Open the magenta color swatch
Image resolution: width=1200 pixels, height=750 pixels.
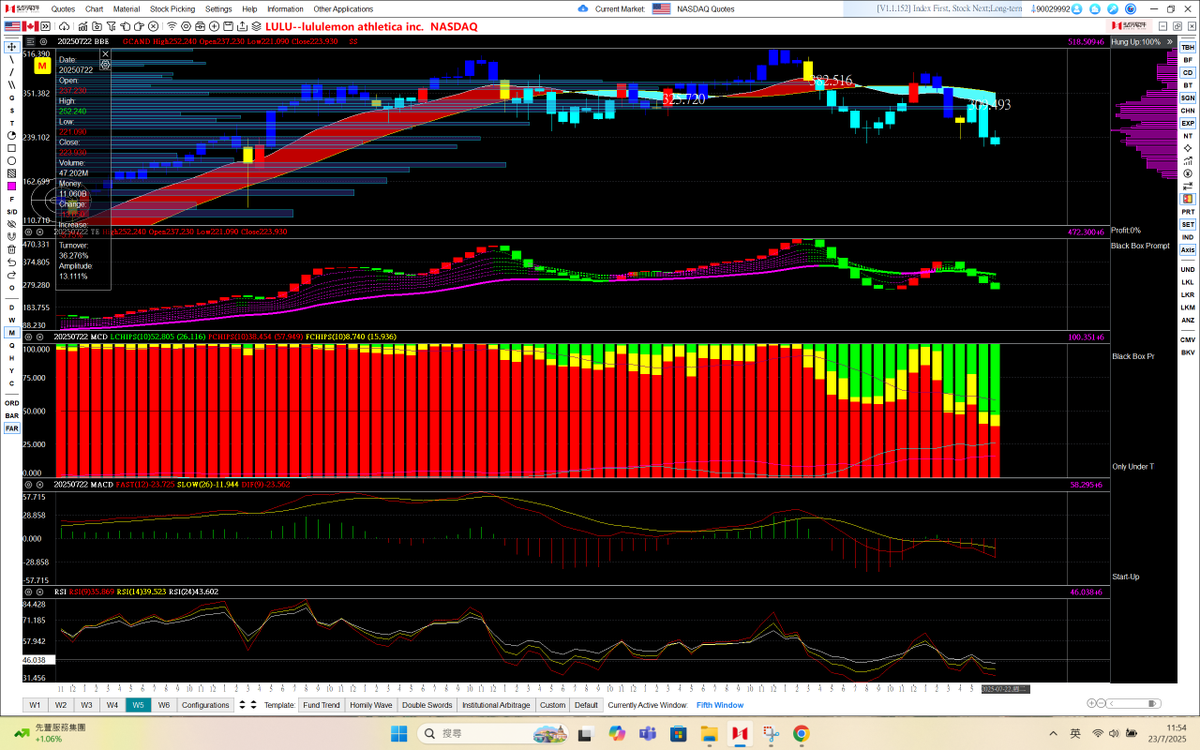(11, 186)
